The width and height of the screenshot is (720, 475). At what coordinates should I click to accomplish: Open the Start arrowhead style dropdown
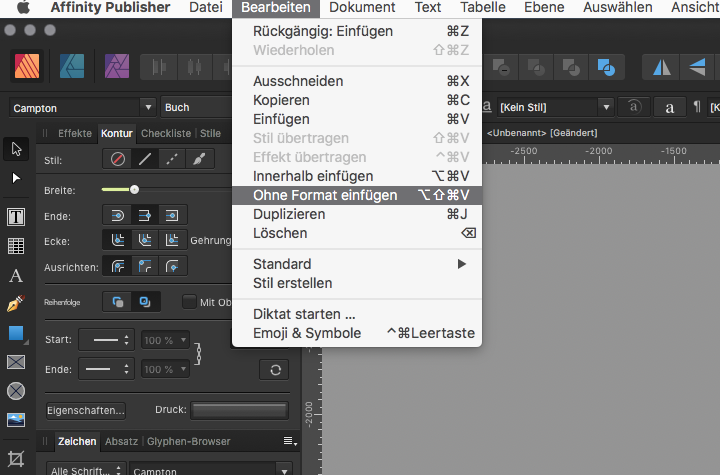107,340
